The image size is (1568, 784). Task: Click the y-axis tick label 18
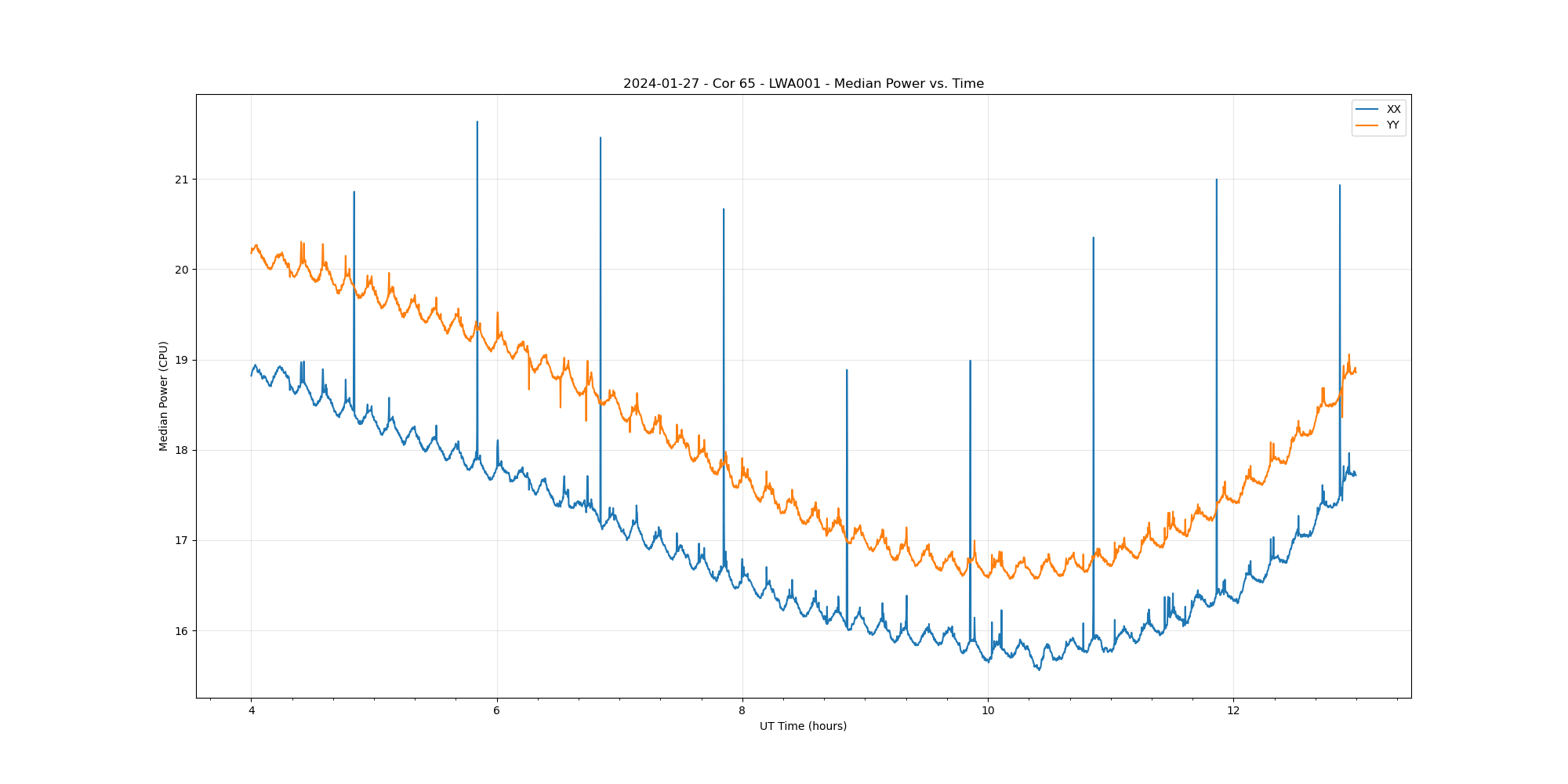[x=182, y=451]
